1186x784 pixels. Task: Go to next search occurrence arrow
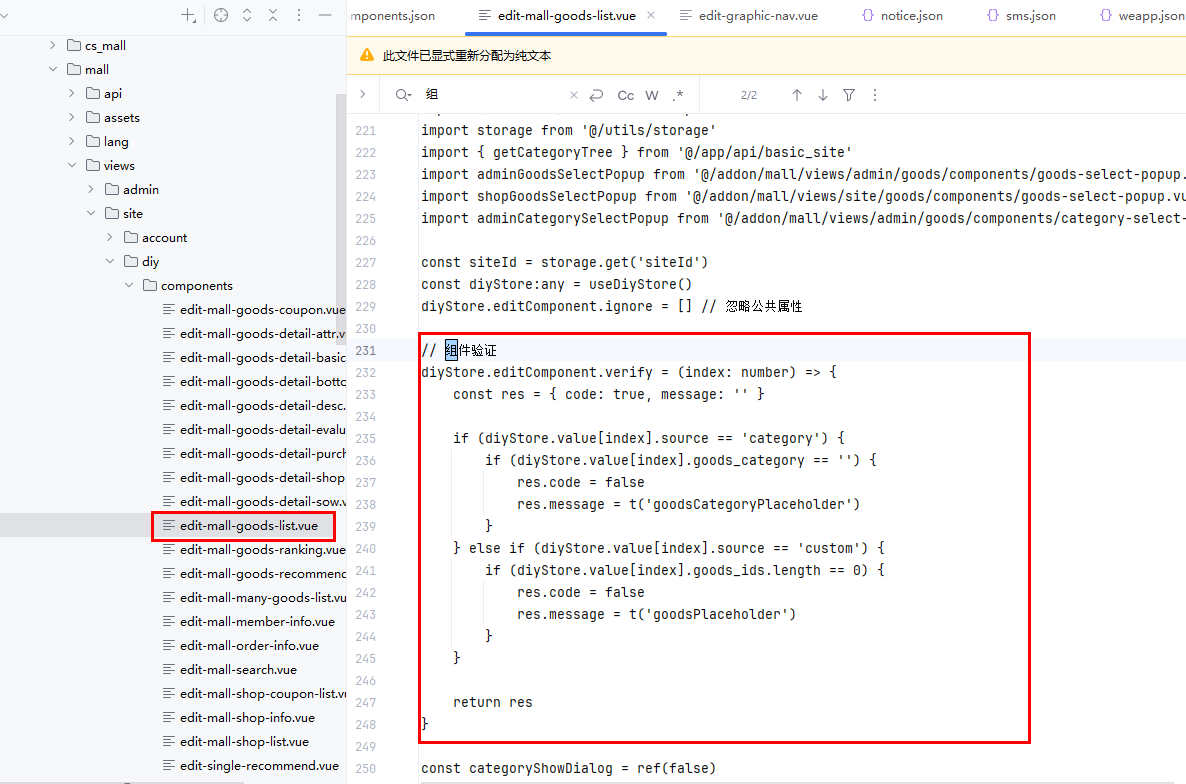click(x=823, y=95)
